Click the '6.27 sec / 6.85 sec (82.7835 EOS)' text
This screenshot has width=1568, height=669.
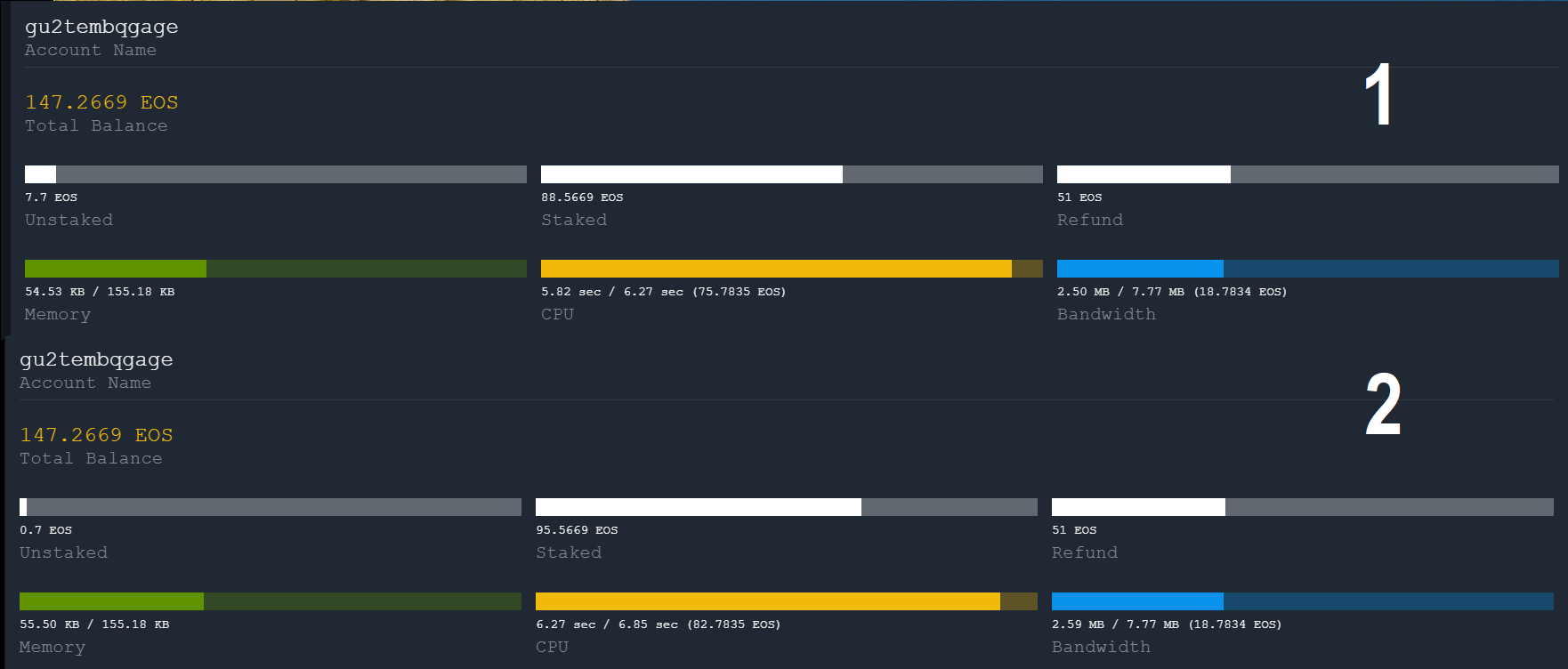[658, 625]
